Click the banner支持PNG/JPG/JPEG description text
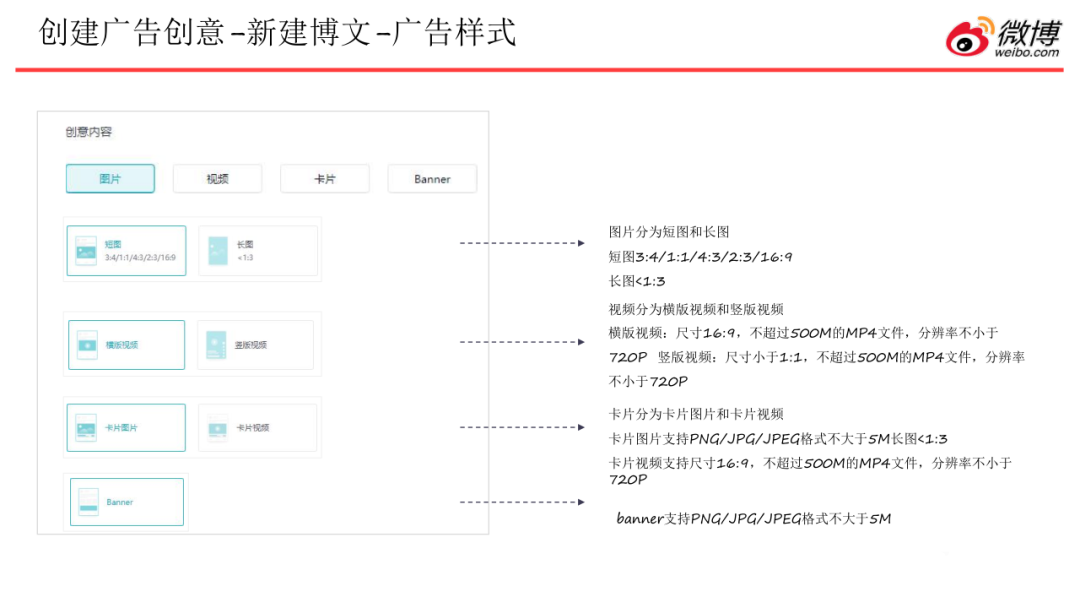 tap(753, 518)
